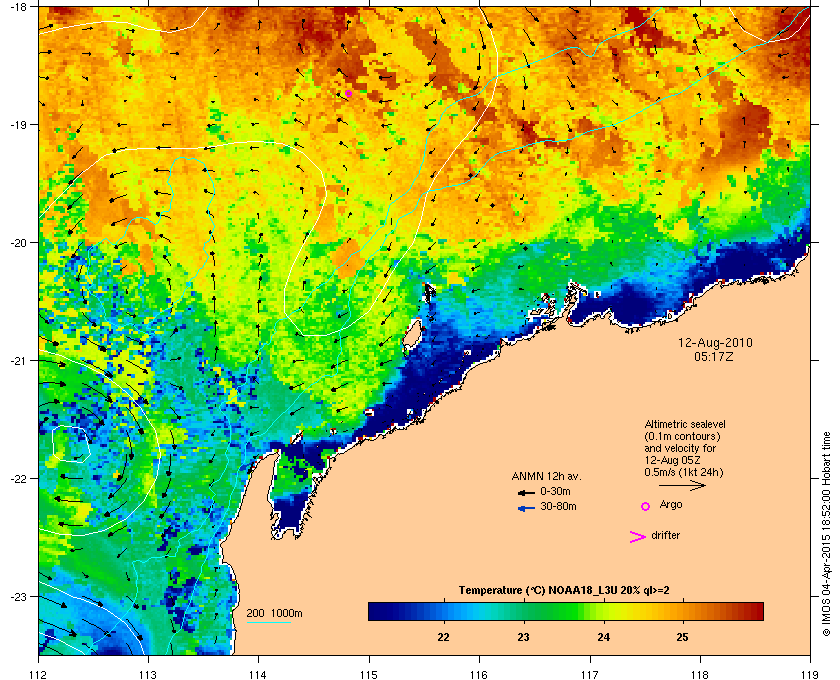
Task: Click longitude axis label 112
Action: [39, 675]
